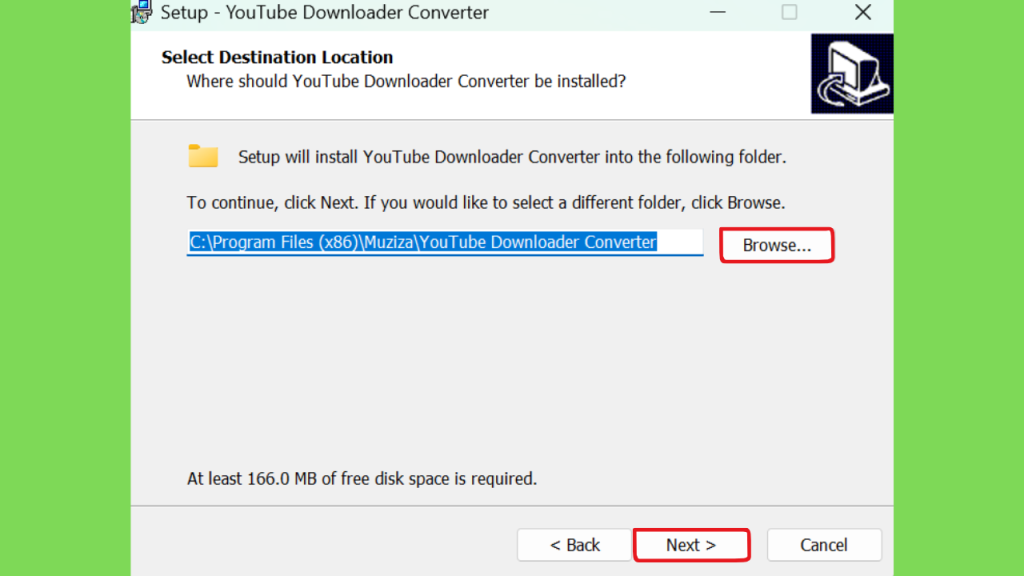Screen dimensions: 1024x576
Task: Click the installer computer logo image
Action: click(852, 73)
